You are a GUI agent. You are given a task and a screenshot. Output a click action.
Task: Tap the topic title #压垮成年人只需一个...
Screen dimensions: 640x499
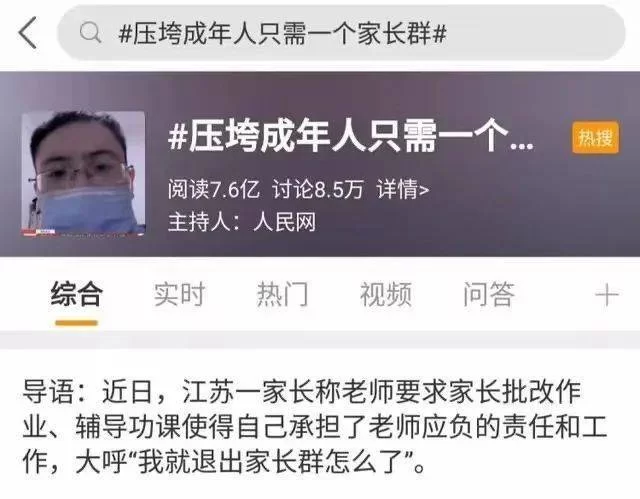pyautogui.click(x=350, y=136)
